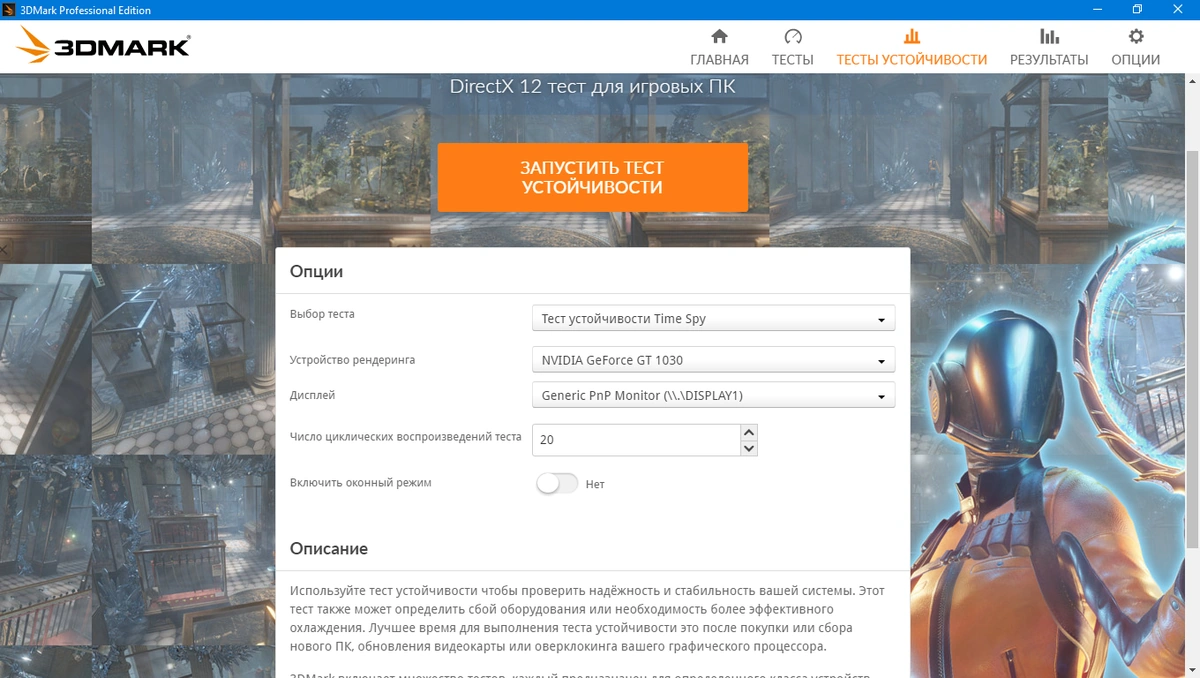Expand the NVIDIA GeForce GT 1030 dropdown
The image size is (1200, 678).
(713, 360)
